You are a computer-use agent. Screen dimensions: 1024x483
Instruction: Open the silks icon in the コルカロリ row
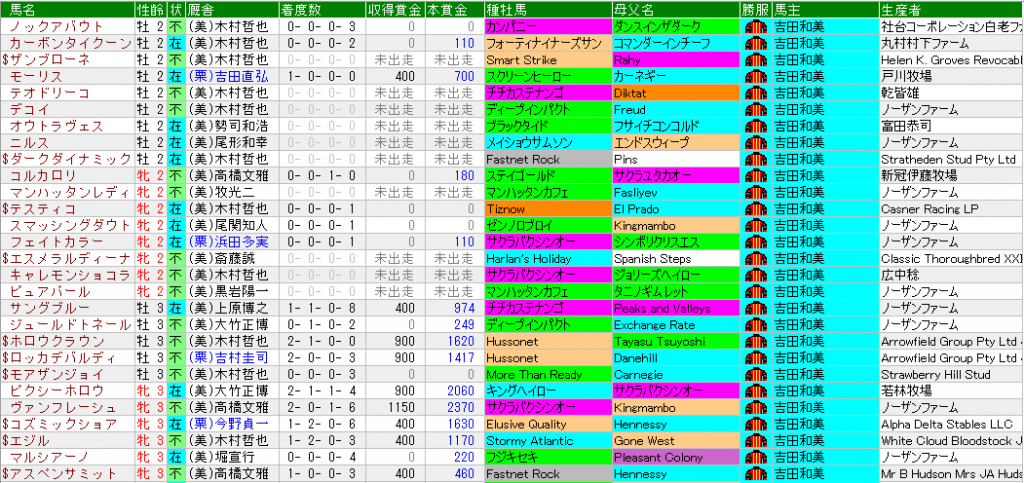(x=756, y=175)
